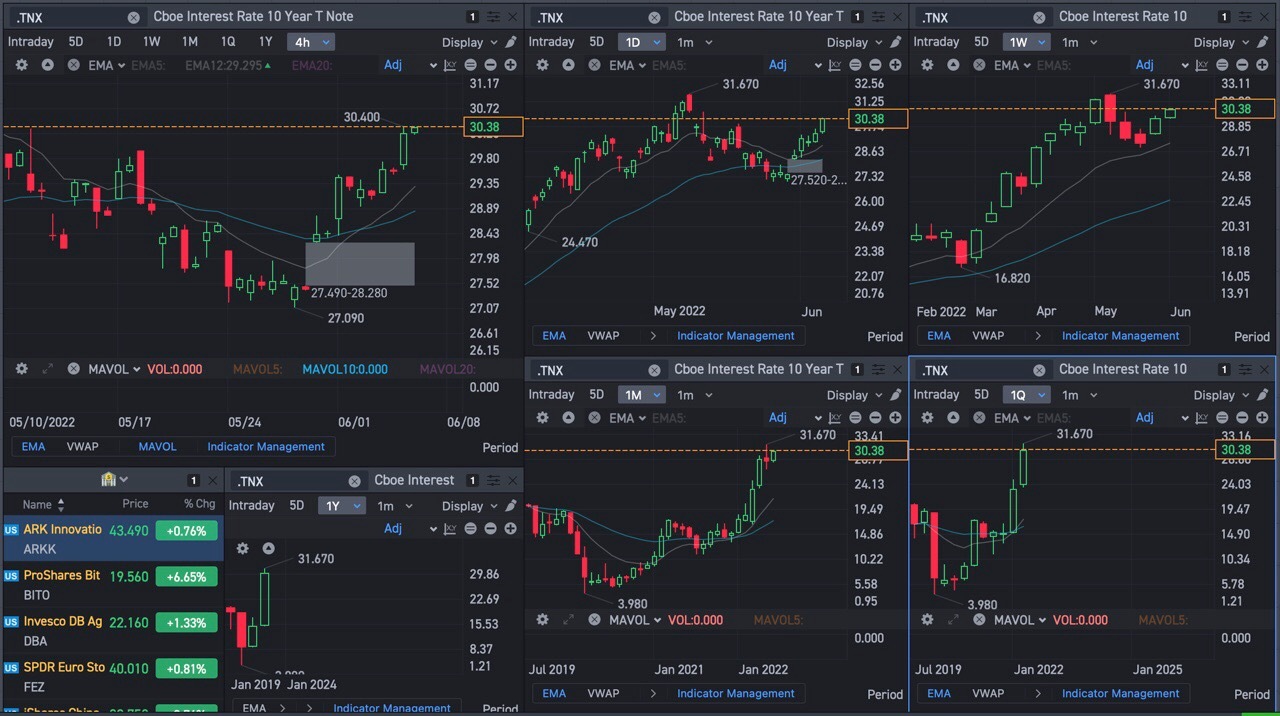Image resolution: width=1280 pixels, height=716 pixels.
Task: Select 5D period in the 1D panel
Action: click(x=597, y=42)
